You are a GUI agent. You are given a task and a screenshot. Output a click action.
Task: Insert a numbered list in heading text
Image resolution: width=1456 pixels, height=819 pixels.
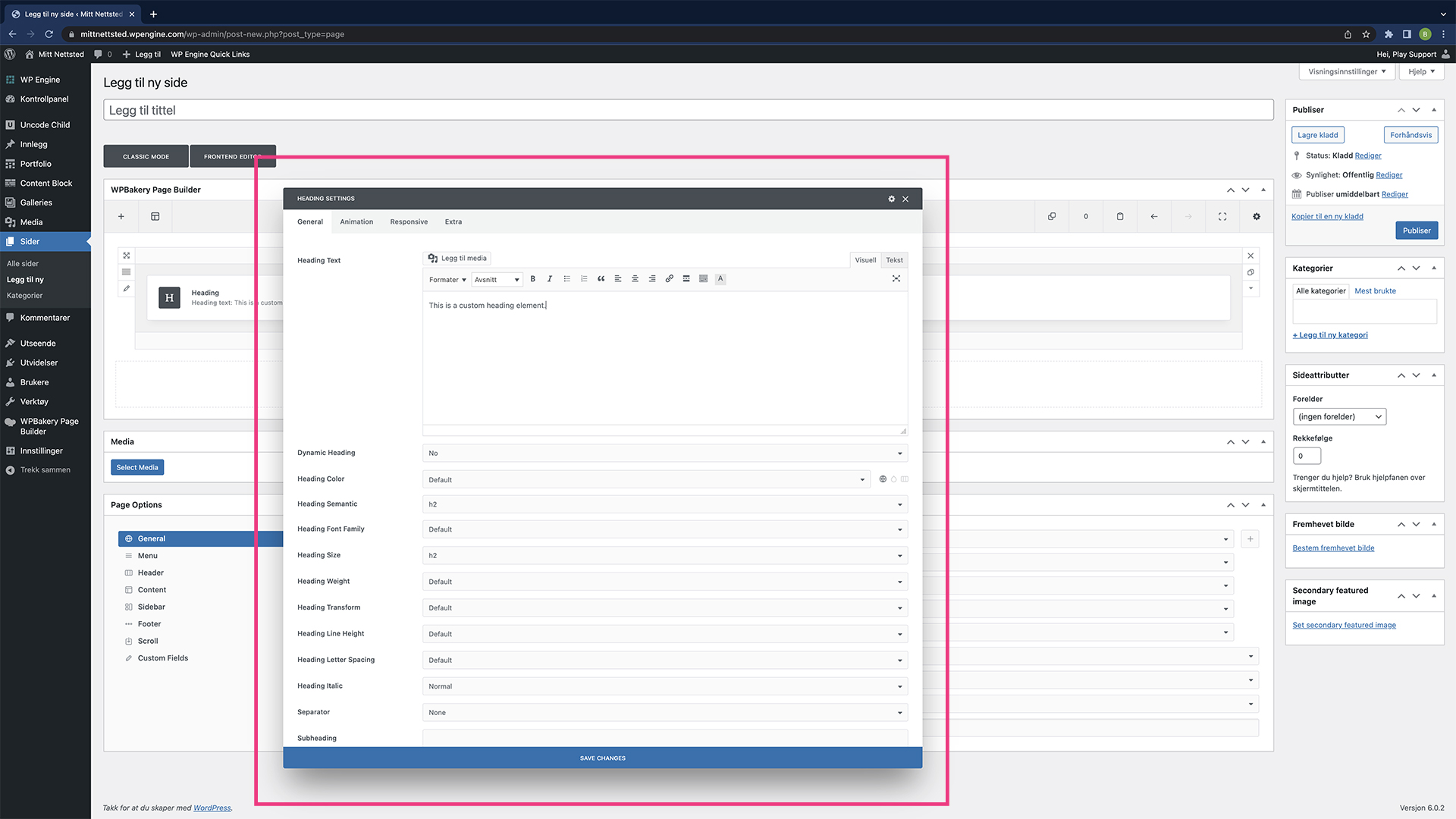(x=584, y=279)
